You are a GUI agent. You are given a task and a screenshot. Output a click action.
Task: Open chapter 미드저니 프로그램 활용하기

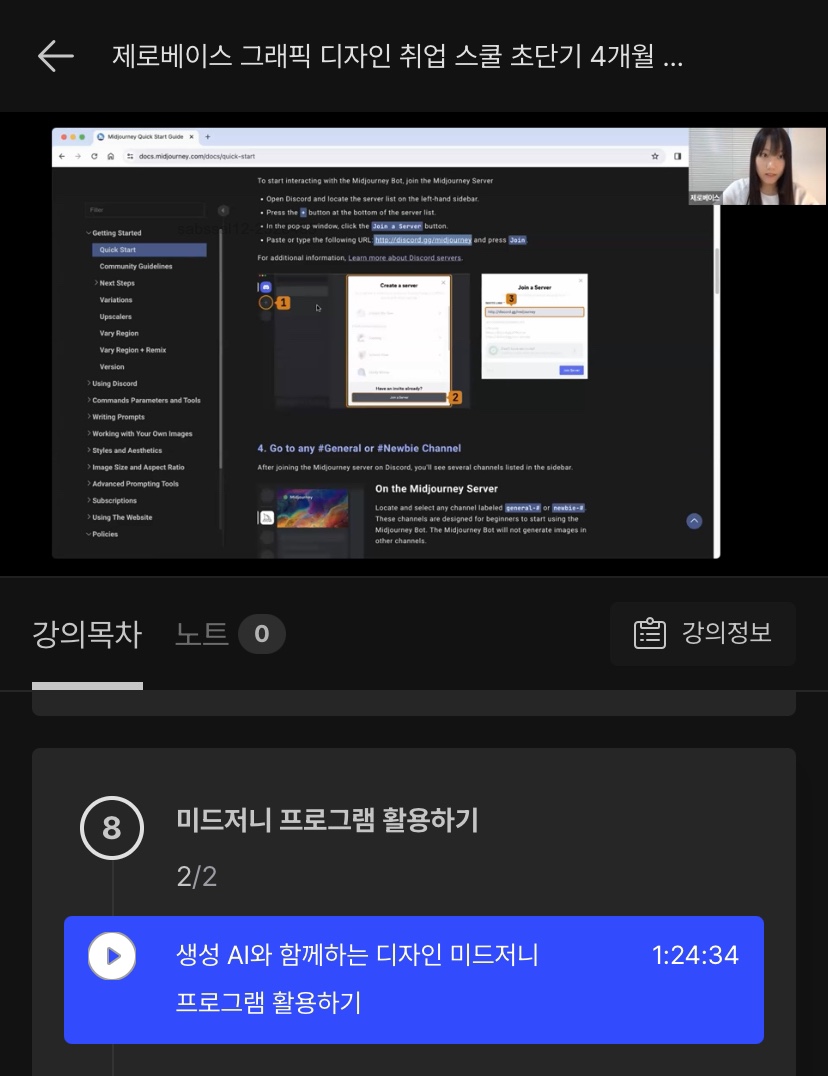click(327, 820)
